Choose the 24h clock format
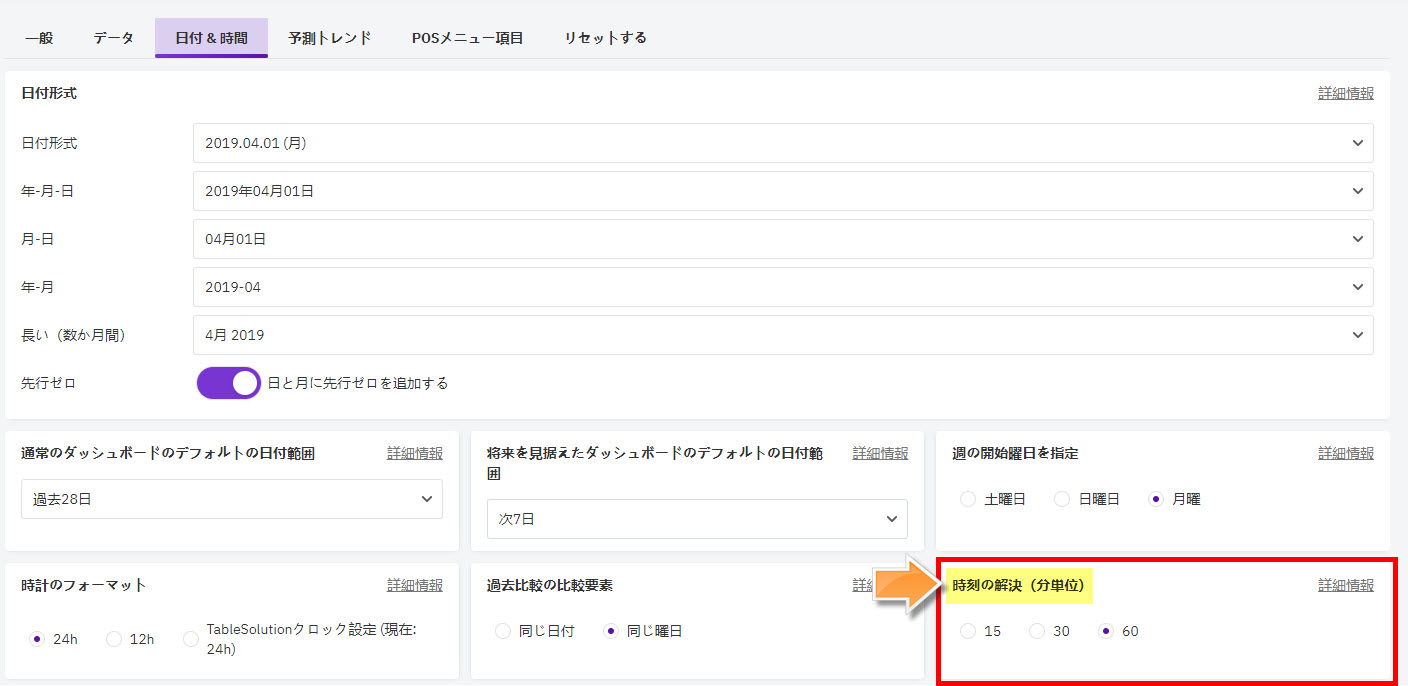Image resolution: width=1408 pixels, height=686 pixels. (38, 639)
